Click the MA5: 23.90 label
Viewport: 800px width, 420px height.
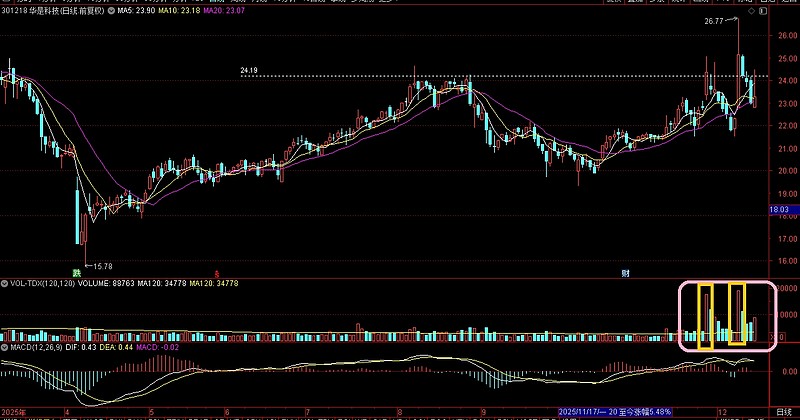136,11
